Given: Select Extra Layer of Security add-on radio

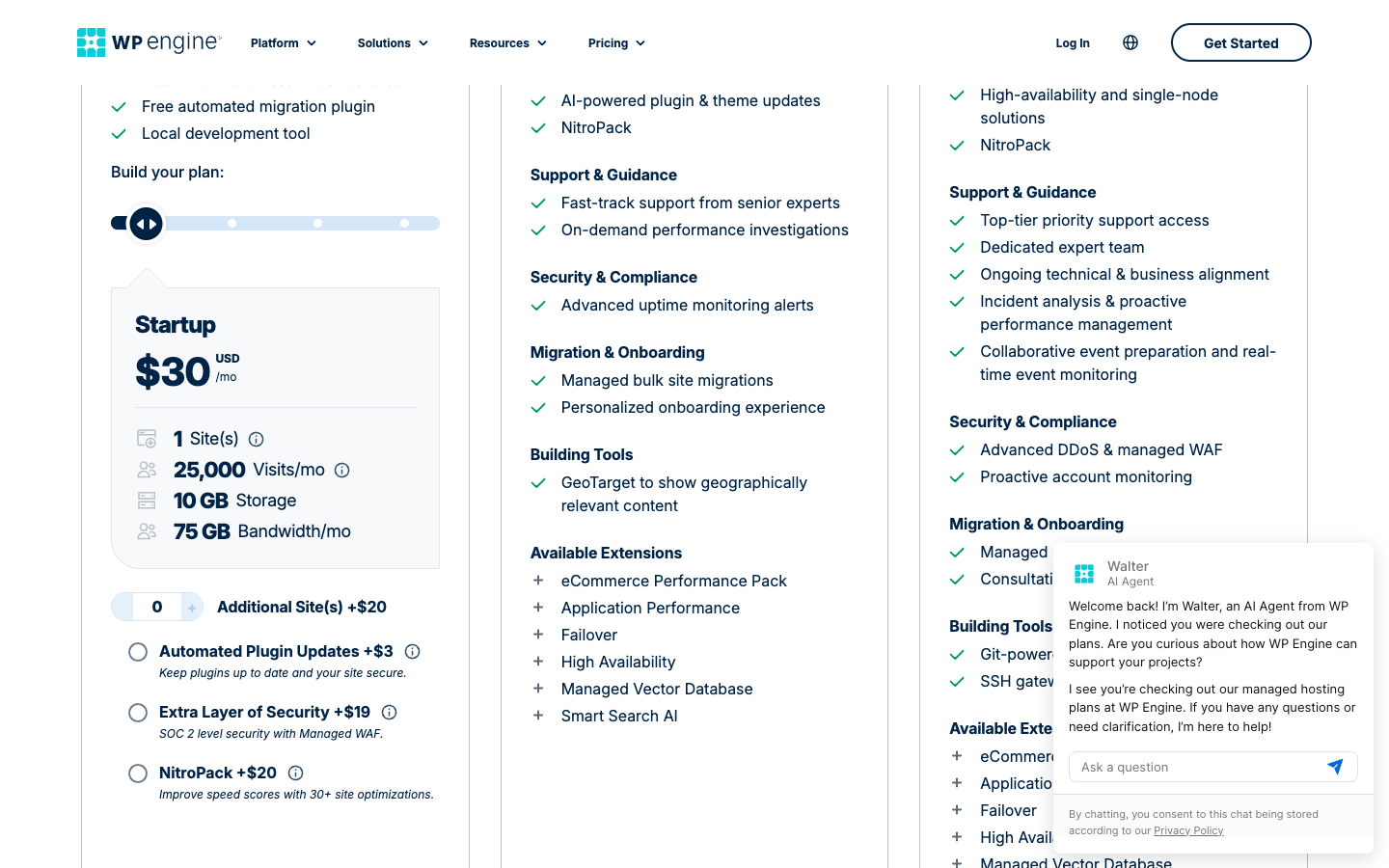Looking at the screenshot, I should [138, 713].
